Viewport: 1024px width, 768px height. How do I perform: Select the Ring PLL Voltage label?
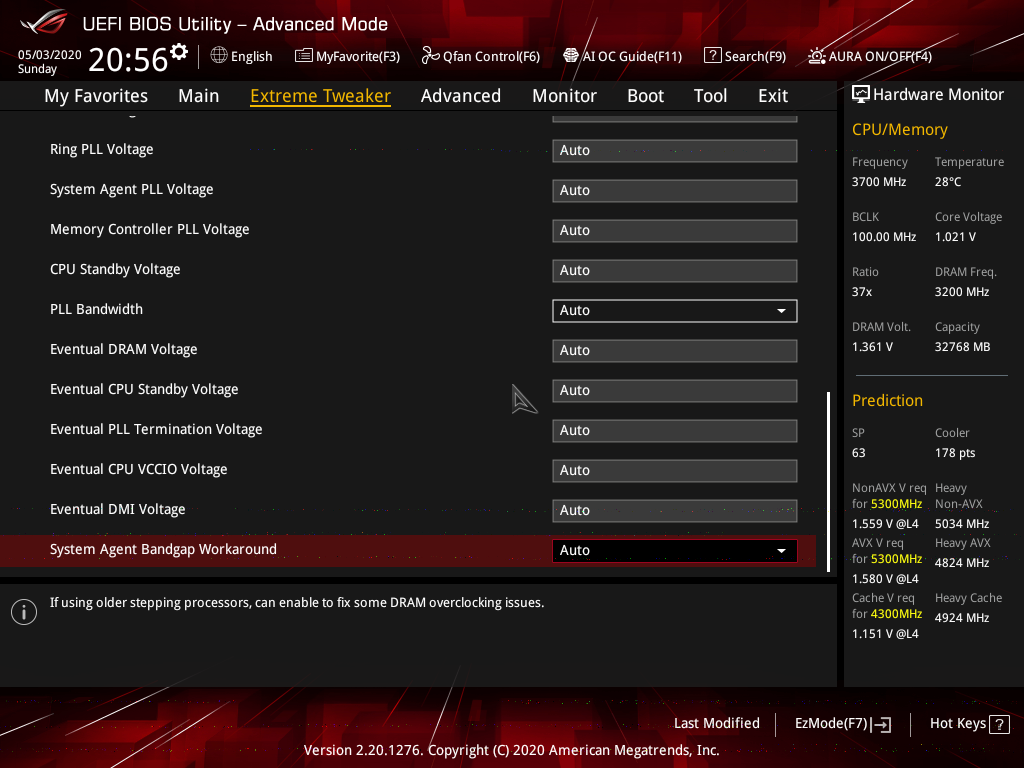(x=102, y=150)
